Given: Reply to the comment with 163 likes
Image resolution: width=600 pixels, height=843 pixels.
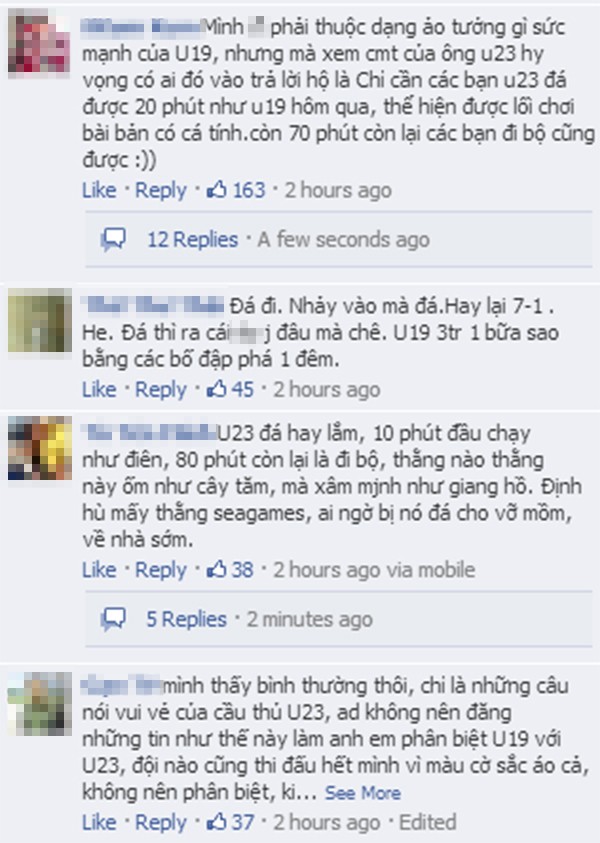Looking at the screenshot, I should tap(161, 190).
